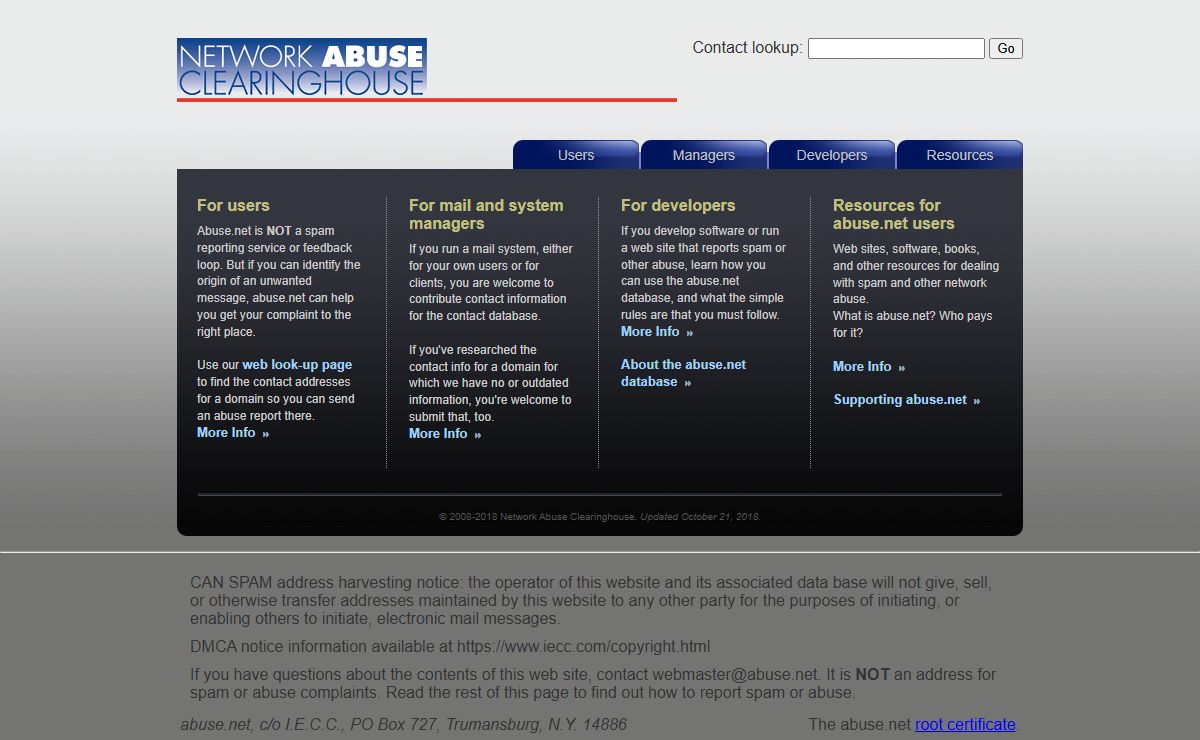Click More Info under Resources for abuse.net users
1200x740 pixels.
click(869, 367)
